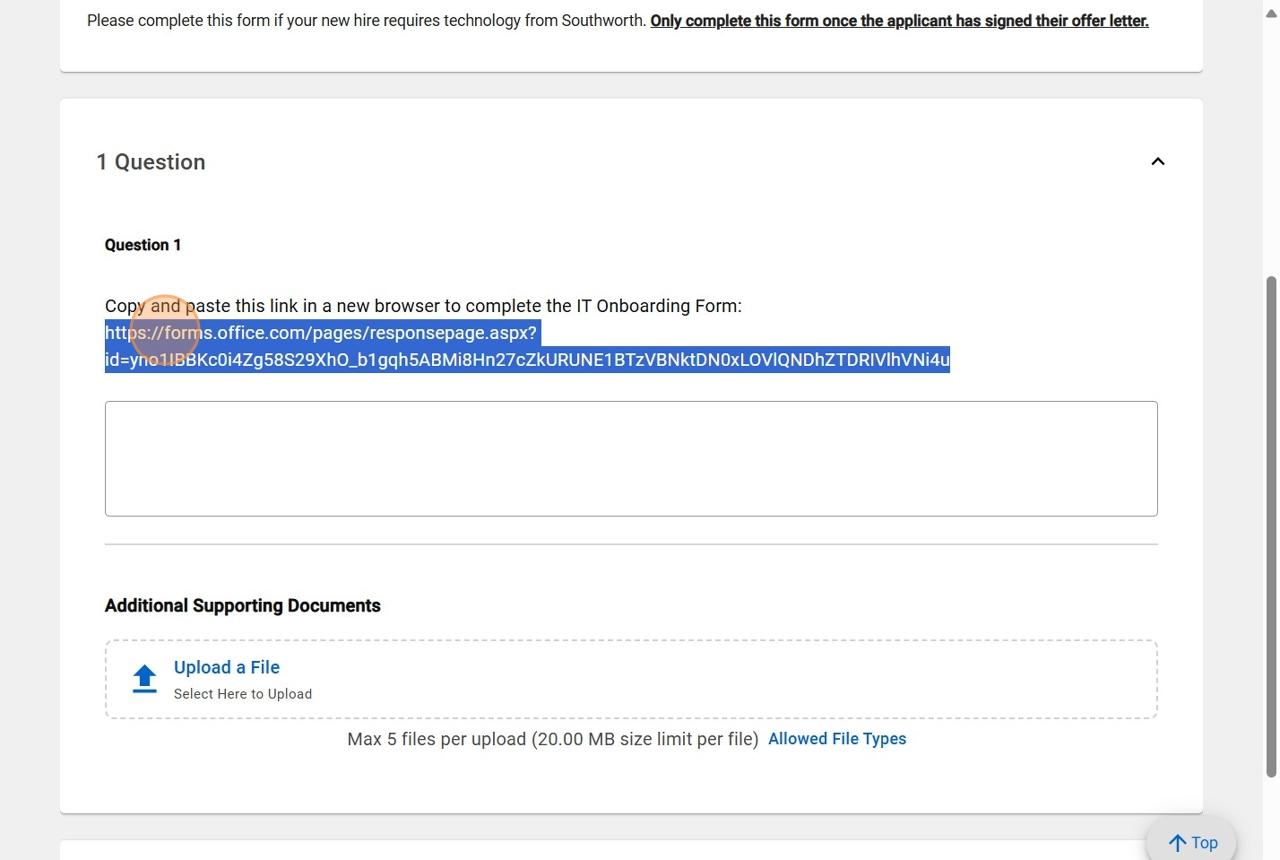Click the Upload a File link
Viewport: 1280px width, 860px height.
pos(227,667)
